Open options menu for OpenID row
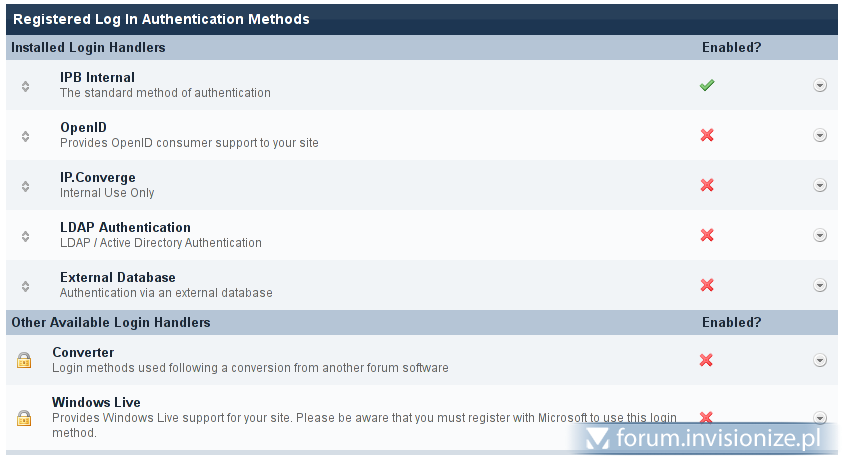Viewport: 842px width, 456px height. (820, 135)
